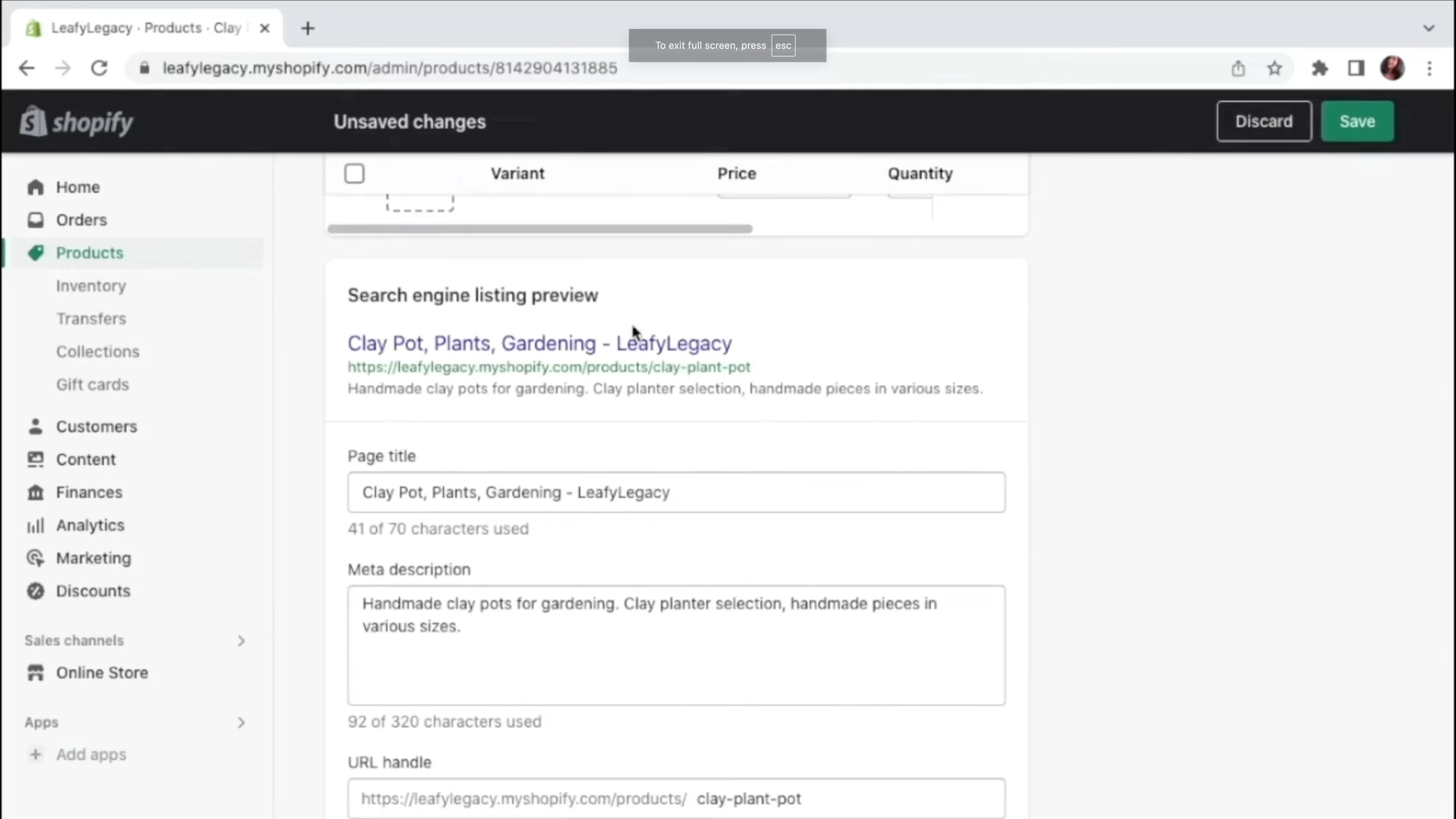Bookmark page with star icon

click(1275, 68)
